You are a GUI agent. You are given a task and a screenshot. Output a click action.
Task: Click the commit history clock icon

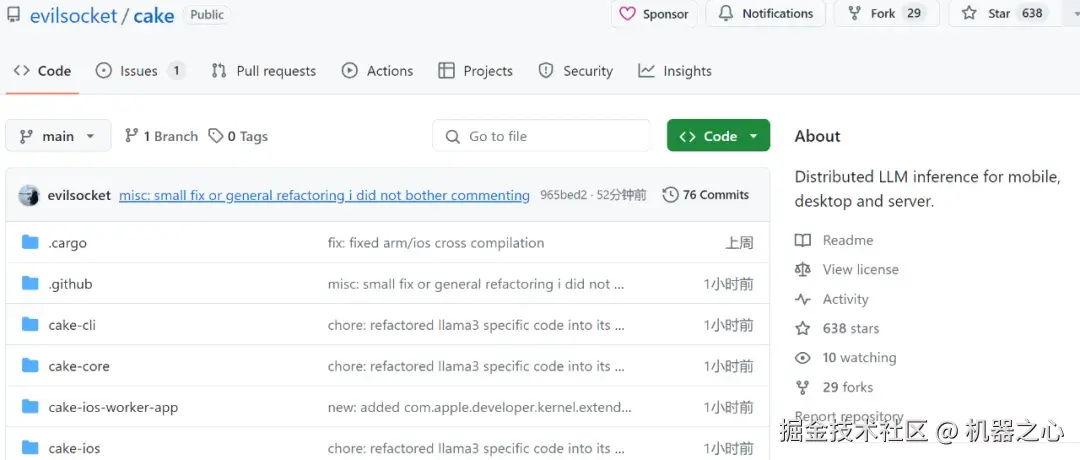tap(670, 196)
